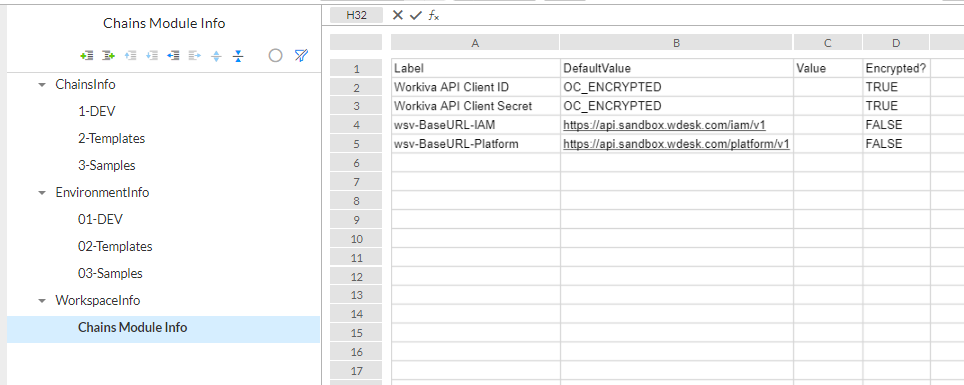Select OC_ENCRYPTED cell in Client ID row
This screenshot has width=964, height=385.
(x=677, y=87)
